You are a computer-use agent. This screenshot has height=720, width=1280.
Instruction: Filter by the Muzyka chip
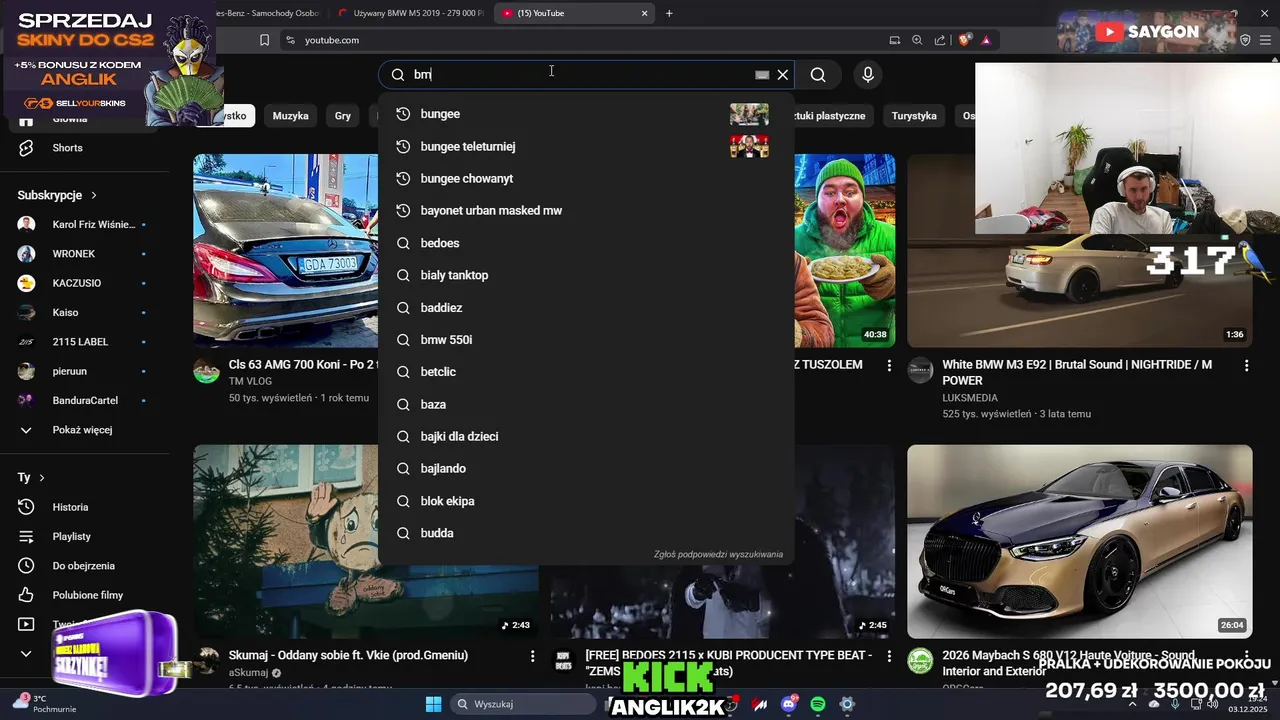pos(290,116)
